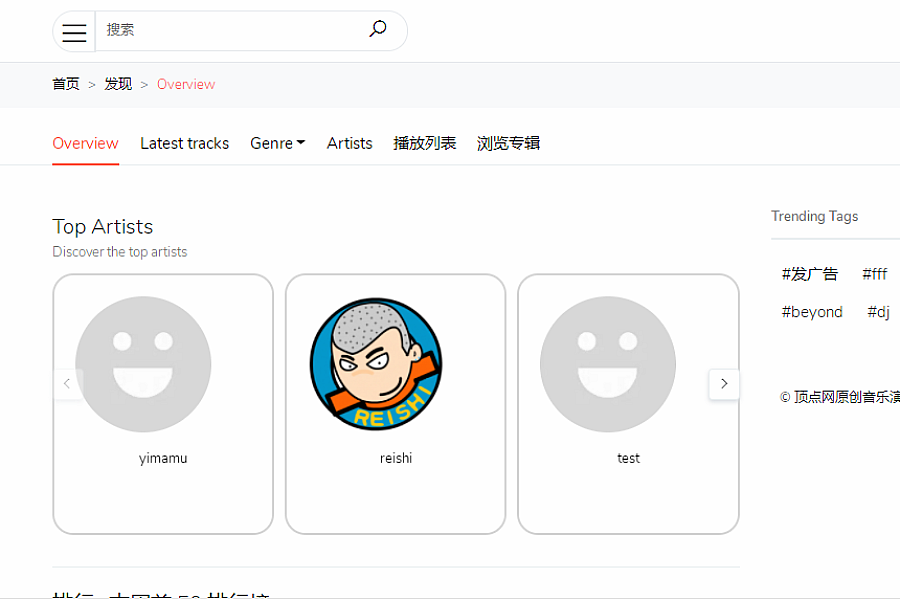Select the #beyond trending tag
The image size is (900, 600).
pos(812,312)
